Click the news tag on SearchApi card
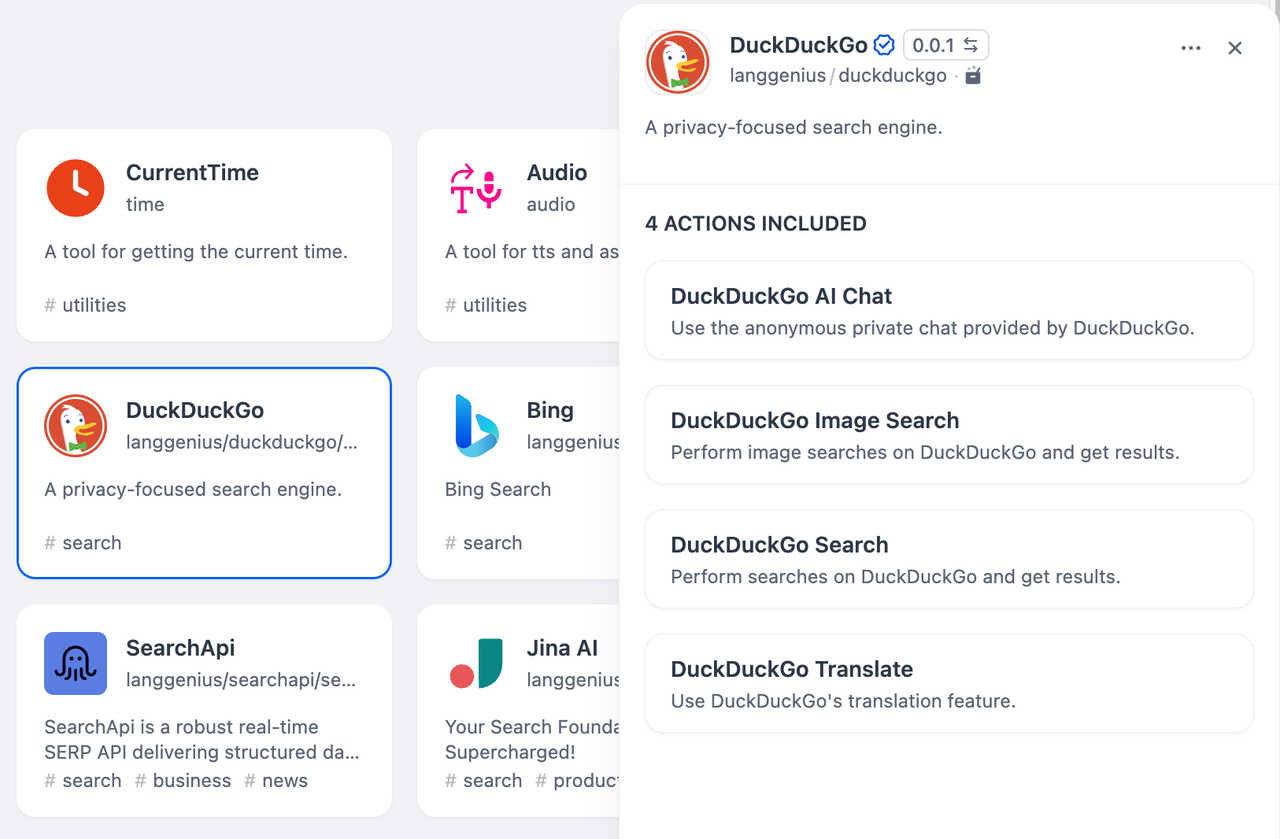The height and width of the screenshot is (839, 1280). tap(284, 781)
